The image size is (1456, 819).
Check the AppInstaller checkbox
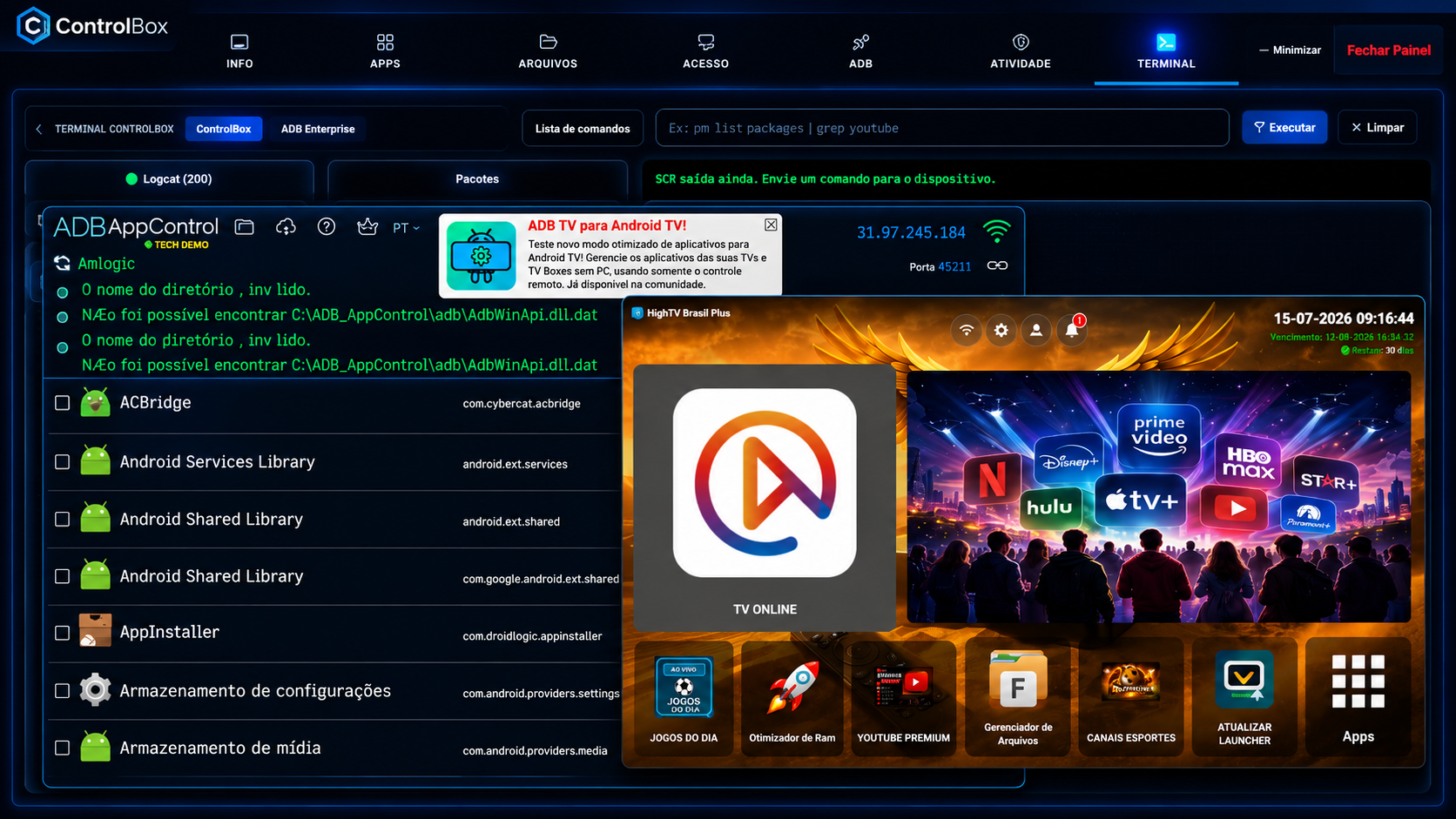[x=62, y=633]
